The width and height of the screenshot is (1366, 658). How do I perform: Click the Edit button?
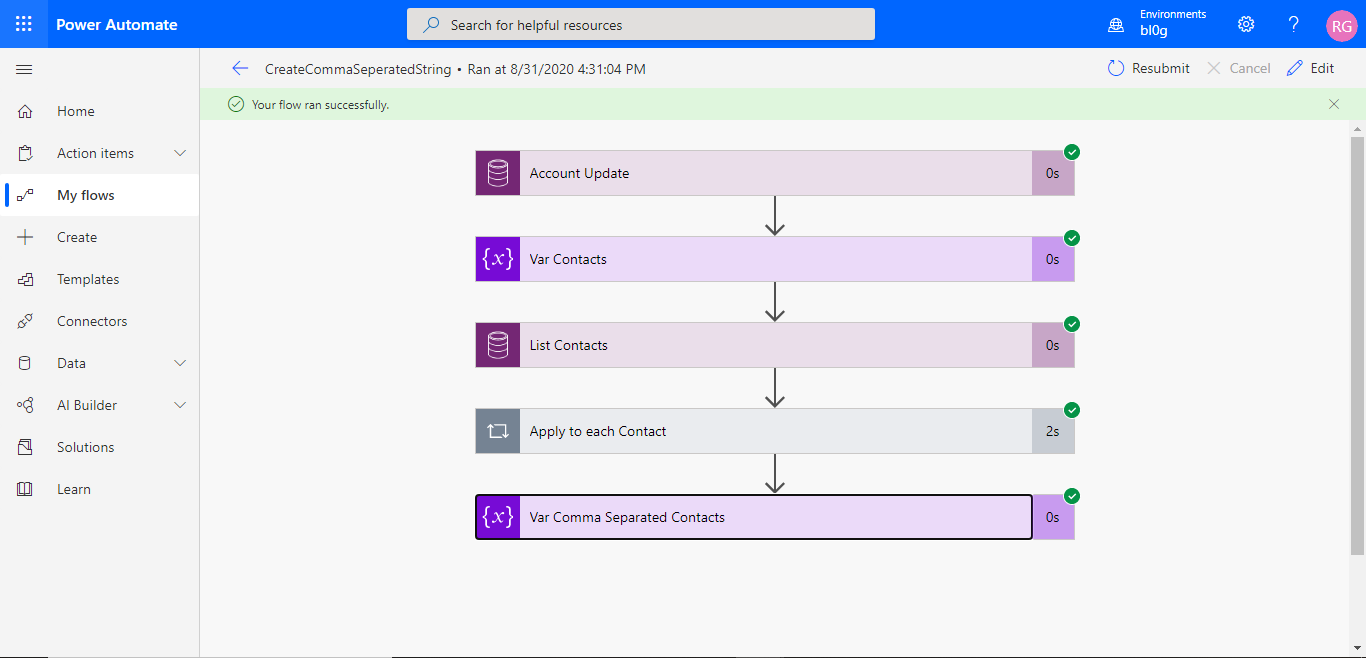coord(1311,68)
